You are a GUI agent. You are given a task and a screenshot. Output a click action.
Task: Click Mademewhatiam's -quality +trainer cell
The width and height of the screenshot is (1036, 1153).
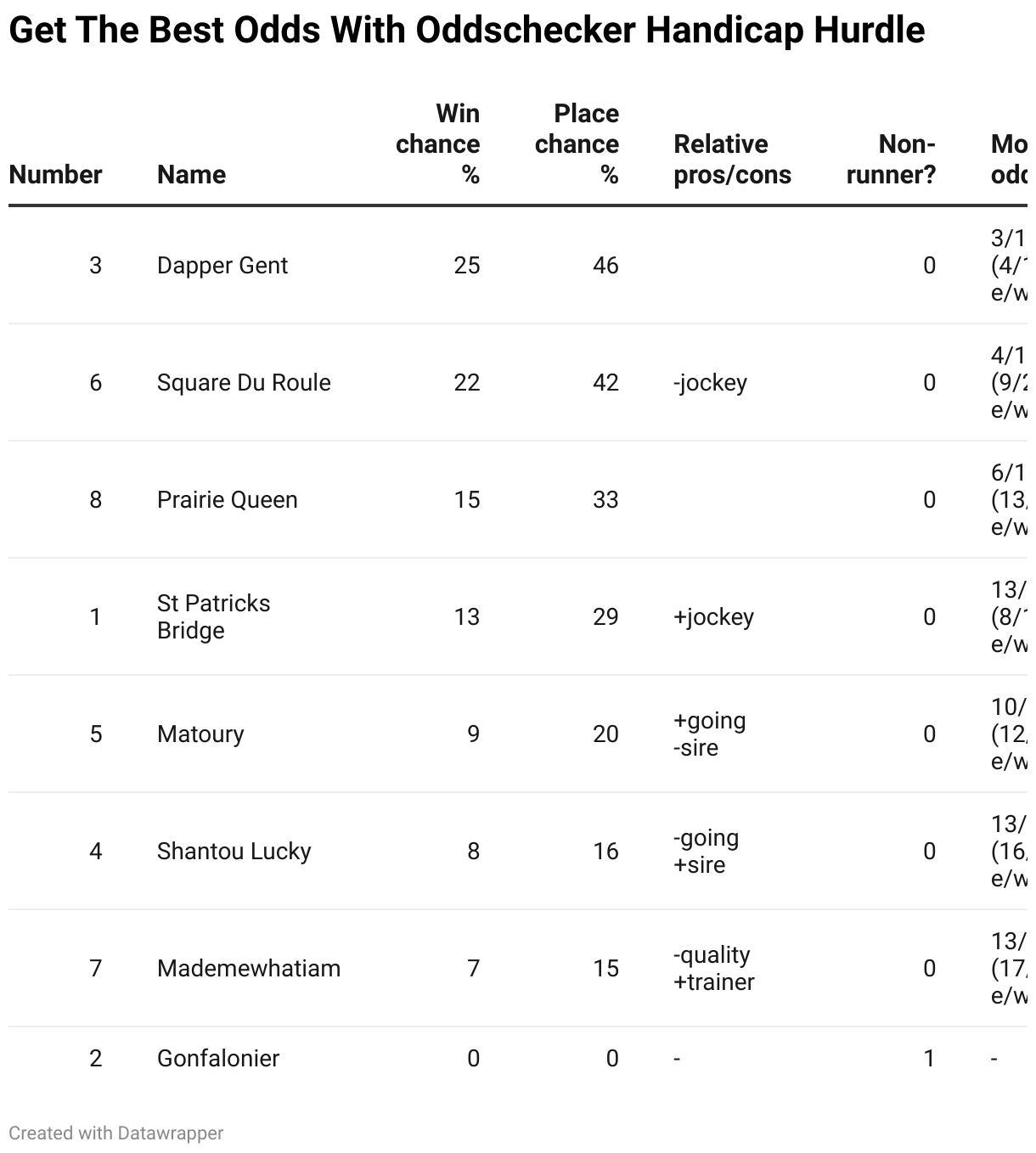(713, 969)
